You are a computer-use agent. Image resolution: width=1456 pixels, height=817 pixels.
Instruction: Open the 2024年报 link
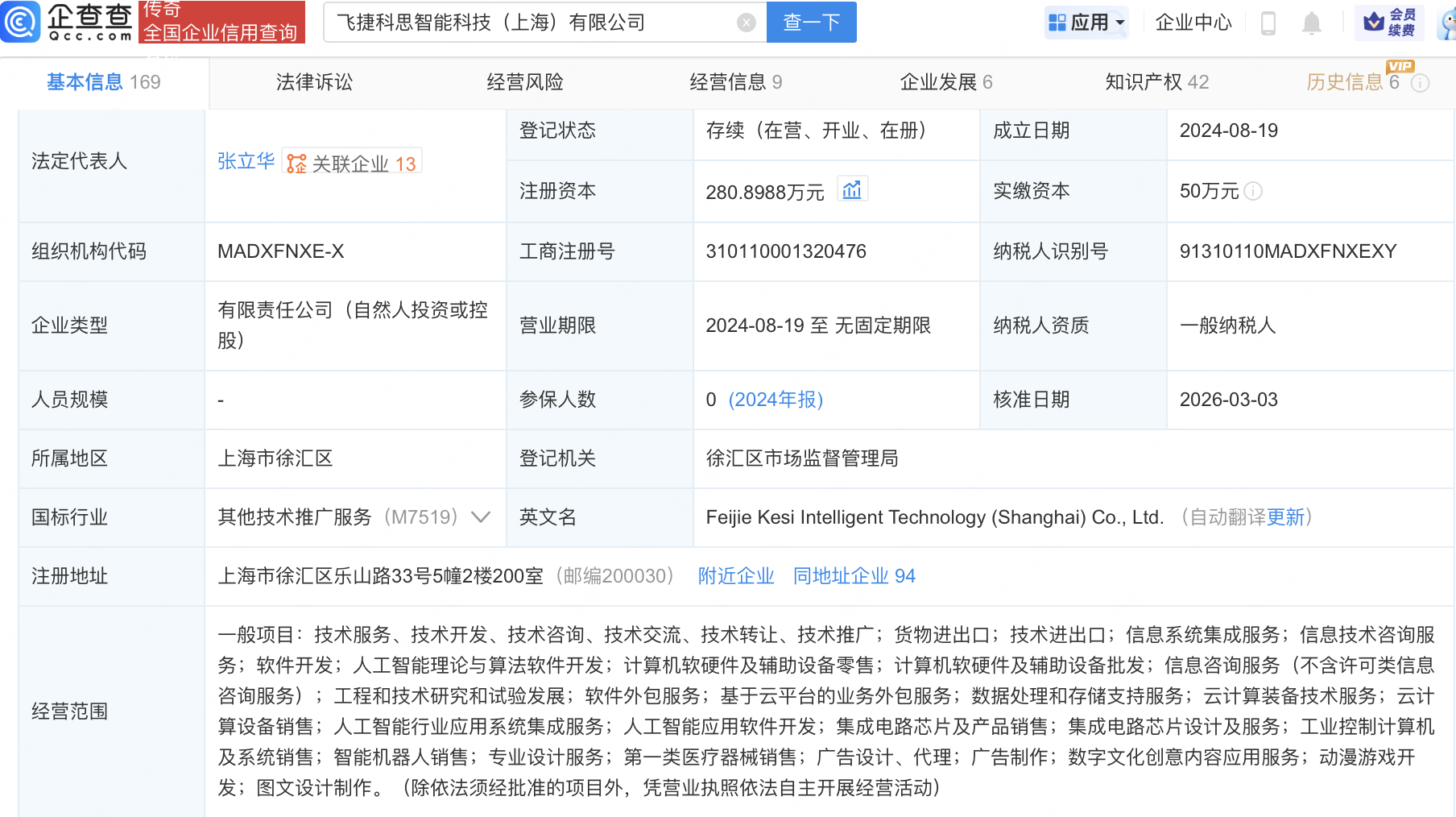pyautogui.click(x=775, y=400)
